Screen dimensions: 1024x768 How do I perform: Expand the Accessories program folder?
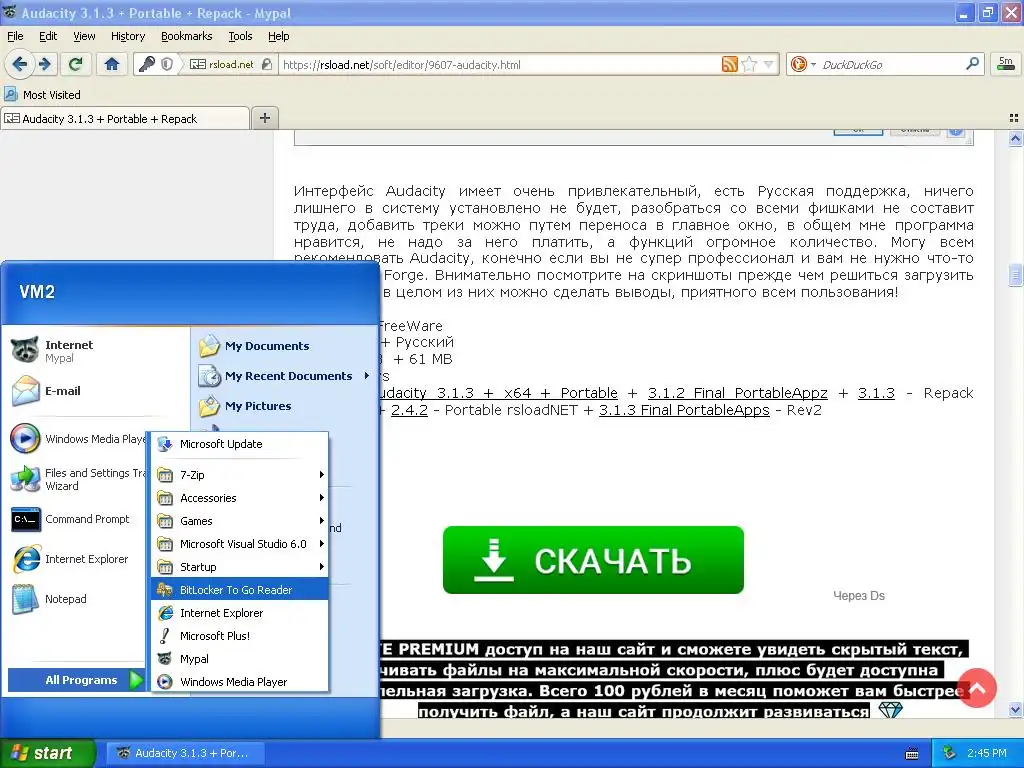click(240, 498)
